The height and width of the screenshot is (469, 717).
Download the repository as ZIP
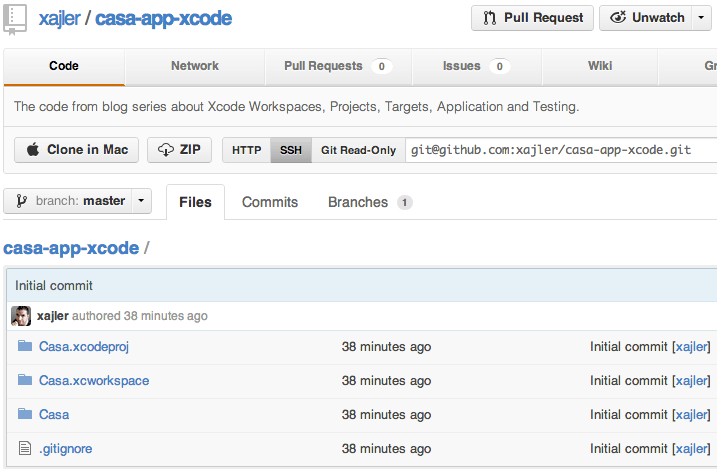(x=179, y=150)
